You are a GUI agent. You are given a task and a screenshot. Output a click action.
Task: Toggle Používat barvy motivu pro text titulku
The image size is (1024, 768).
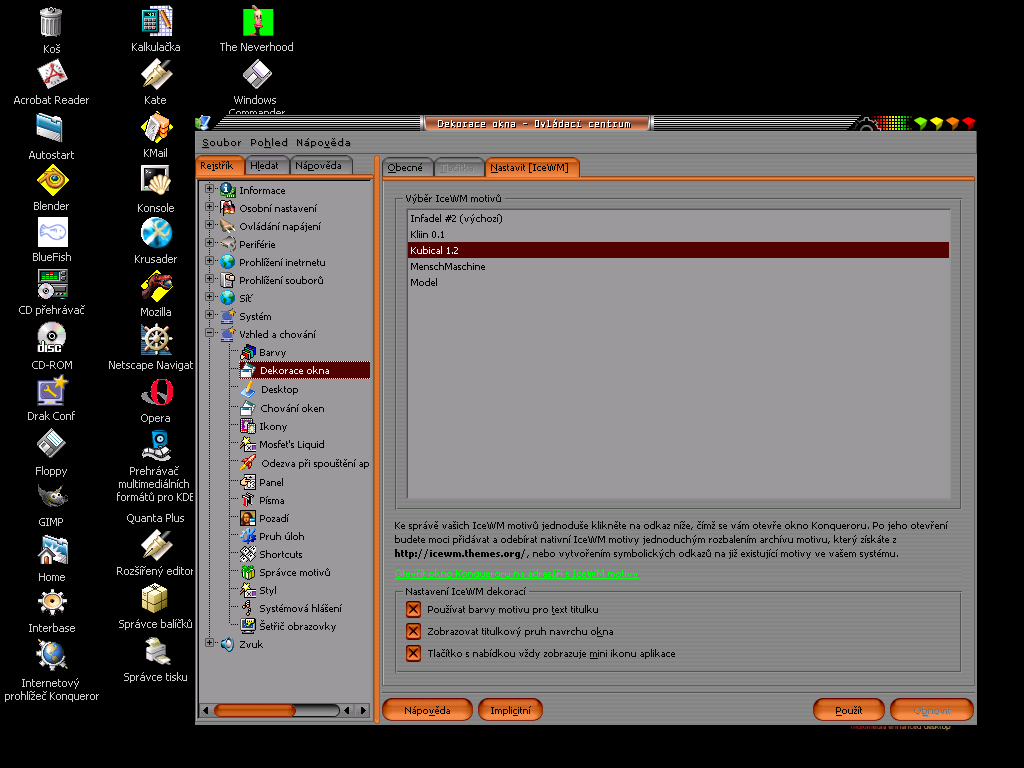tap(413, 609)
